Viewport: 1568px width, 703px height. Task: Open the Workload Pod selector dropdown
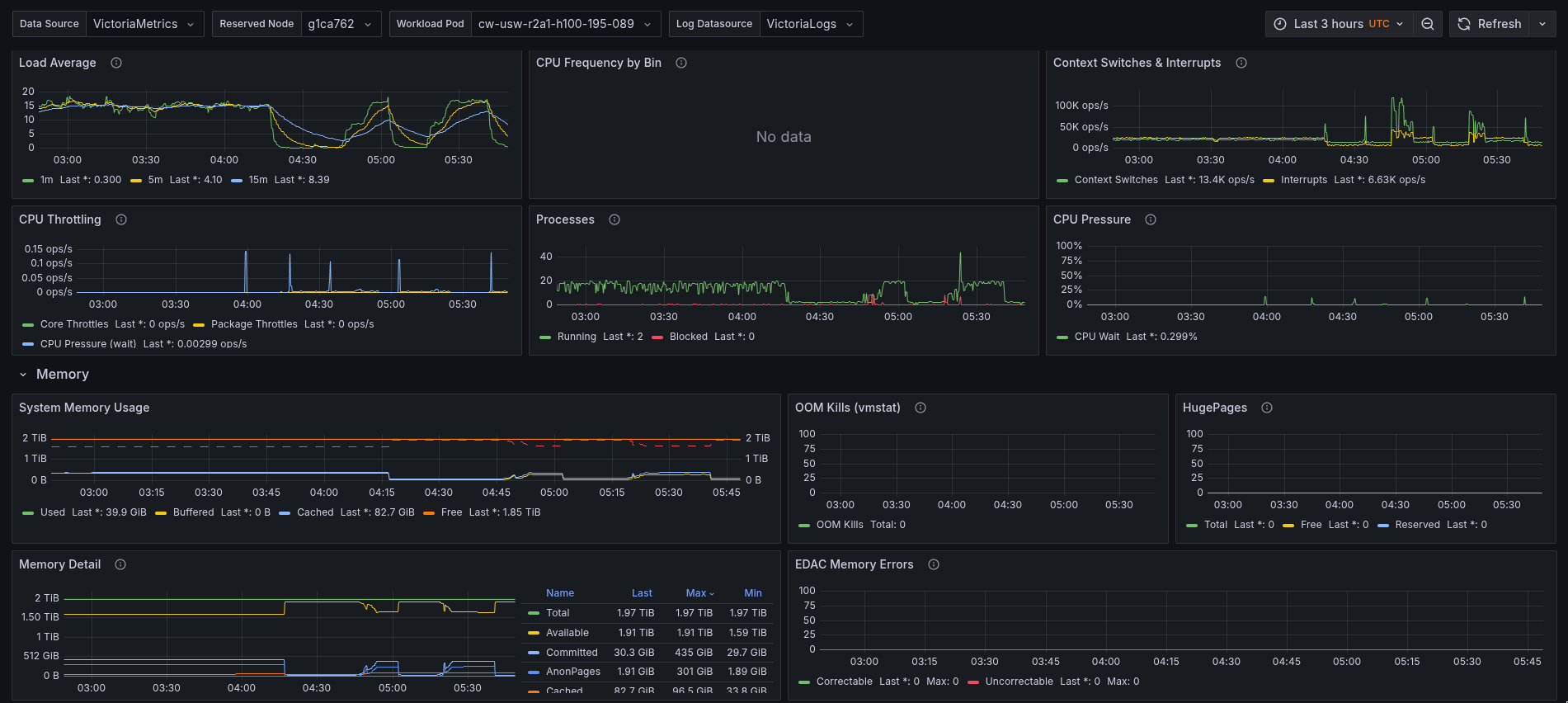coord(566,24)
